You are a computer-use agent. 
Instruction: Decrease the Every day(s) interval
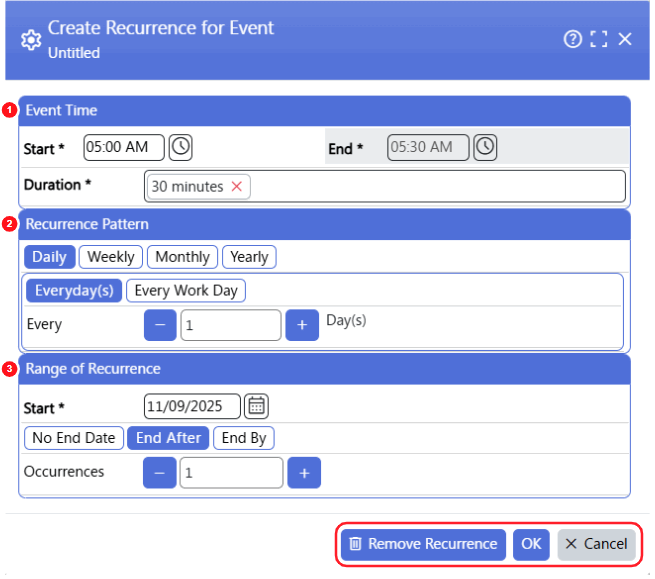[x=160, y=325]
